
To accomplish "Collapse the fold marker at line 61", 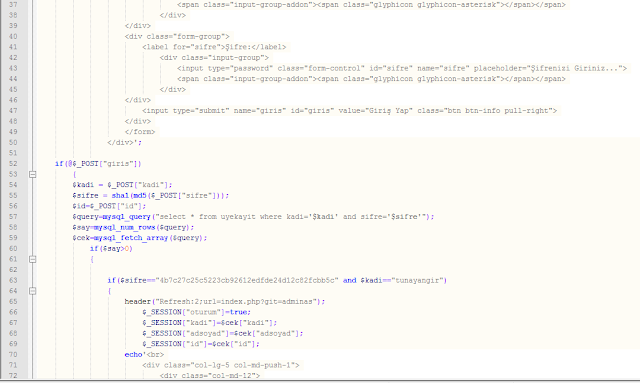I will 33,259.
